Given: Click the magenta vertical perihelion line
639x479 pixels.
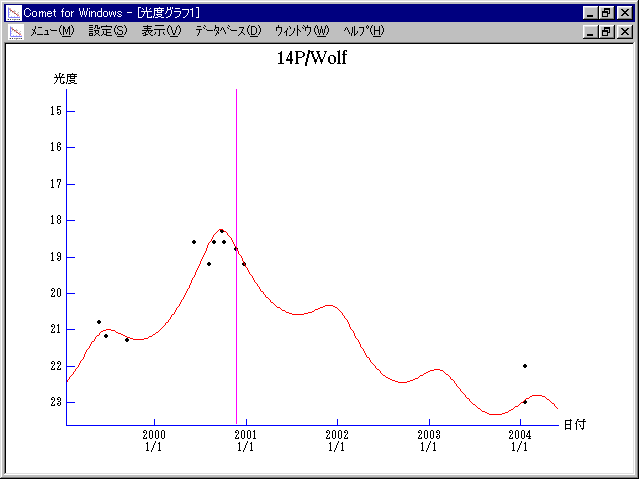Looking at the screenshot, I should click(236, 330).
